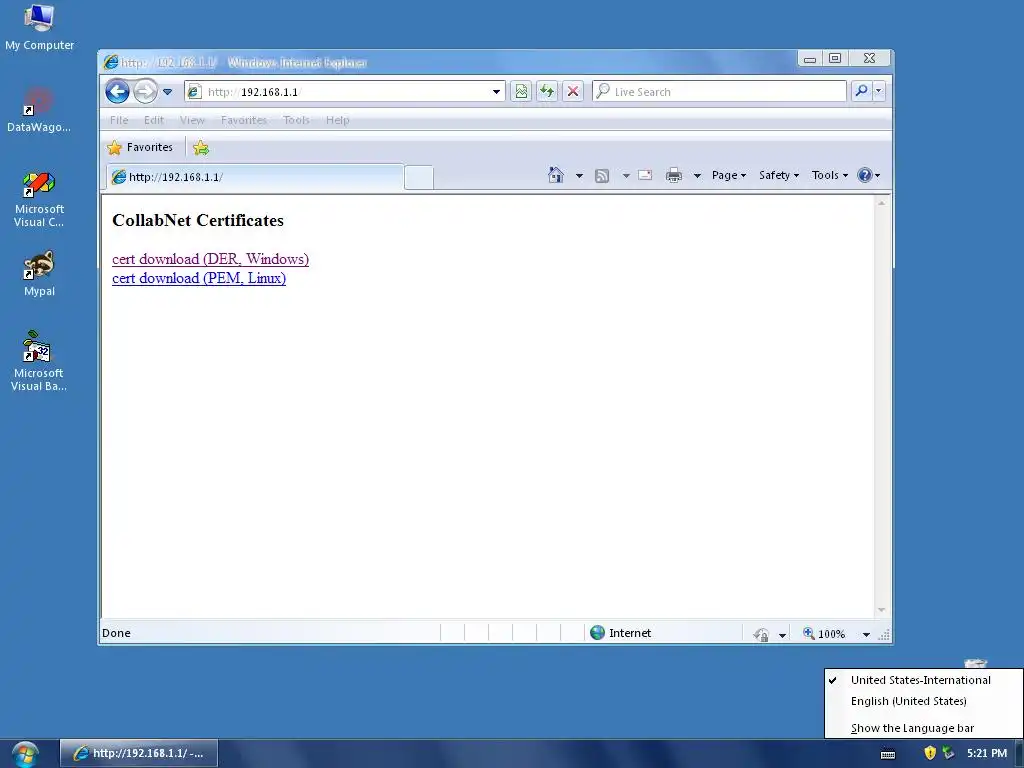Select Mypal desktop shortcut

tap(39, 274)
